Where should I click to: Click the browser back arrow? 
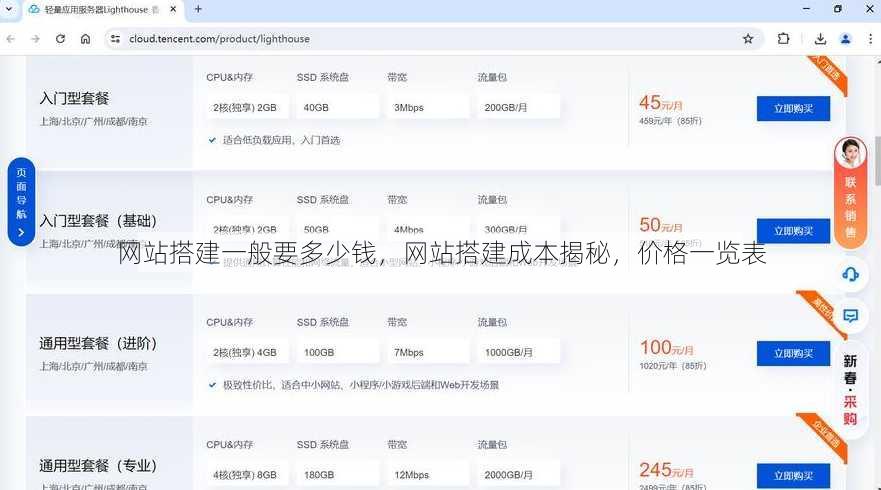[10, 39]
